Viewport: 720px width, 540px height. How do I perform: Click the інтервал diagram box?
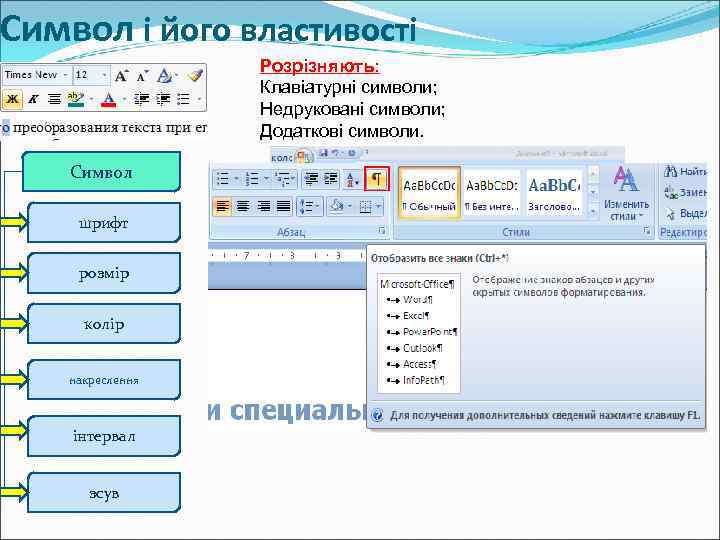[104, 436]
